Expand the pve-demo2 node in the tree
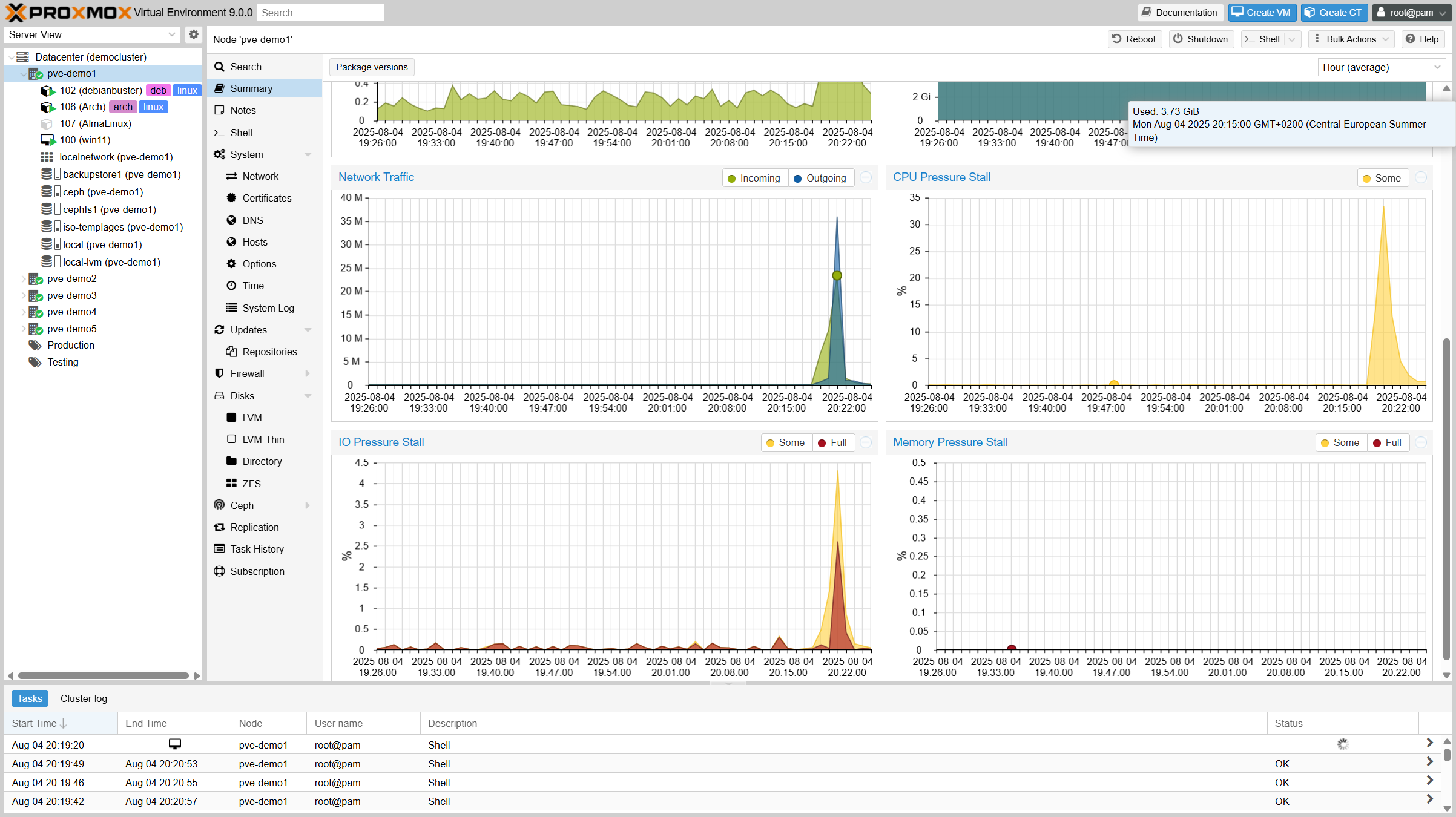This screenshot has height=817, width=1456. point(24,278)
